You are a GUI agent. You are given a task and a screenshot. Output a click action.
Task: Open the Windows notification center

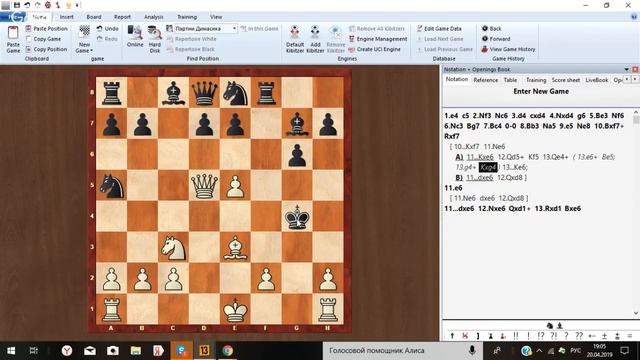[x=624, y=351]
